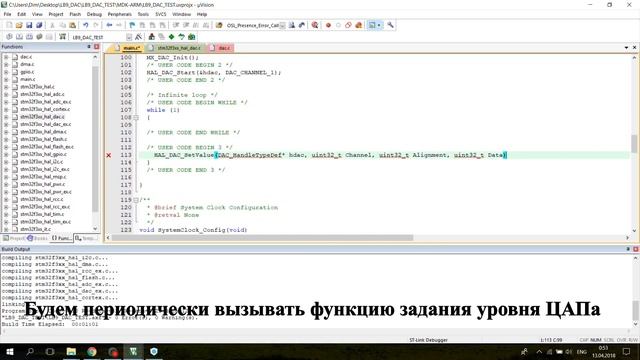Viewport: 640px width, 360px height.
Task: Open Manage Run-Time Environment green diamond icon
Action: [x=171, y=37]
